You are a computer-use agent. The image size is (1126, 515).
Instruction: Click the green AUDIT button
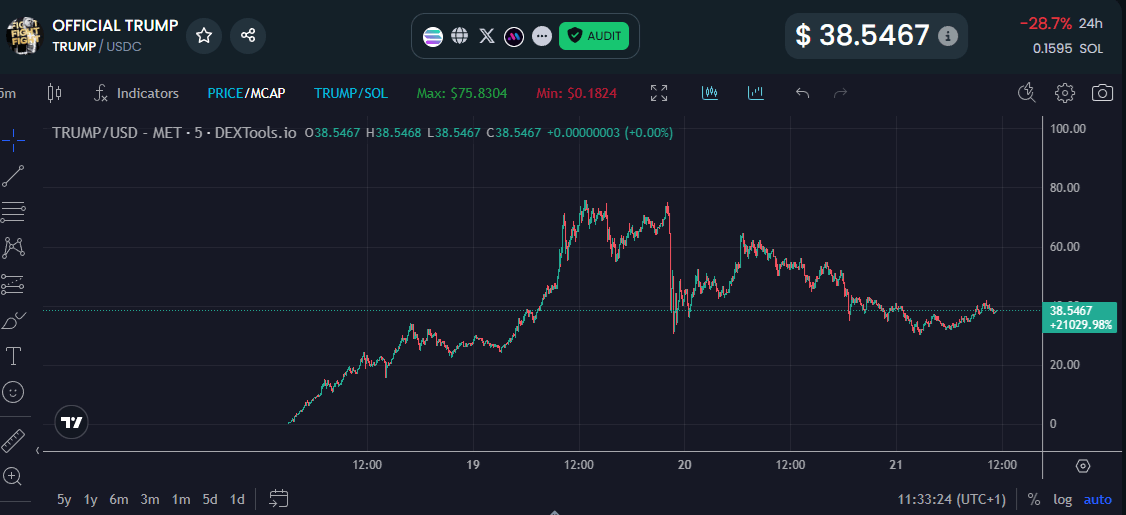tap(594, 36)
